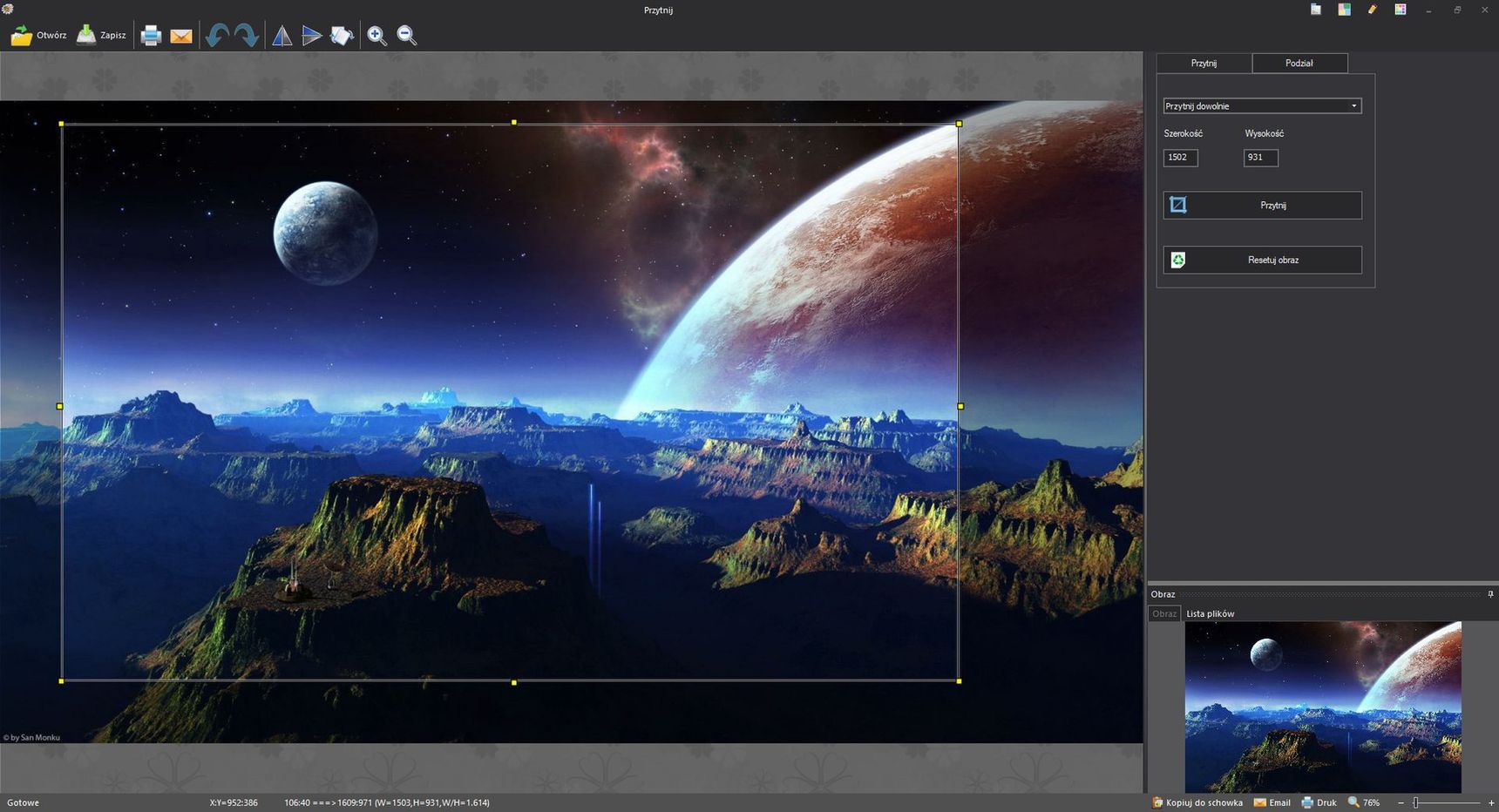Click the bottom-left crop selection handle

[x=61, y=681]
